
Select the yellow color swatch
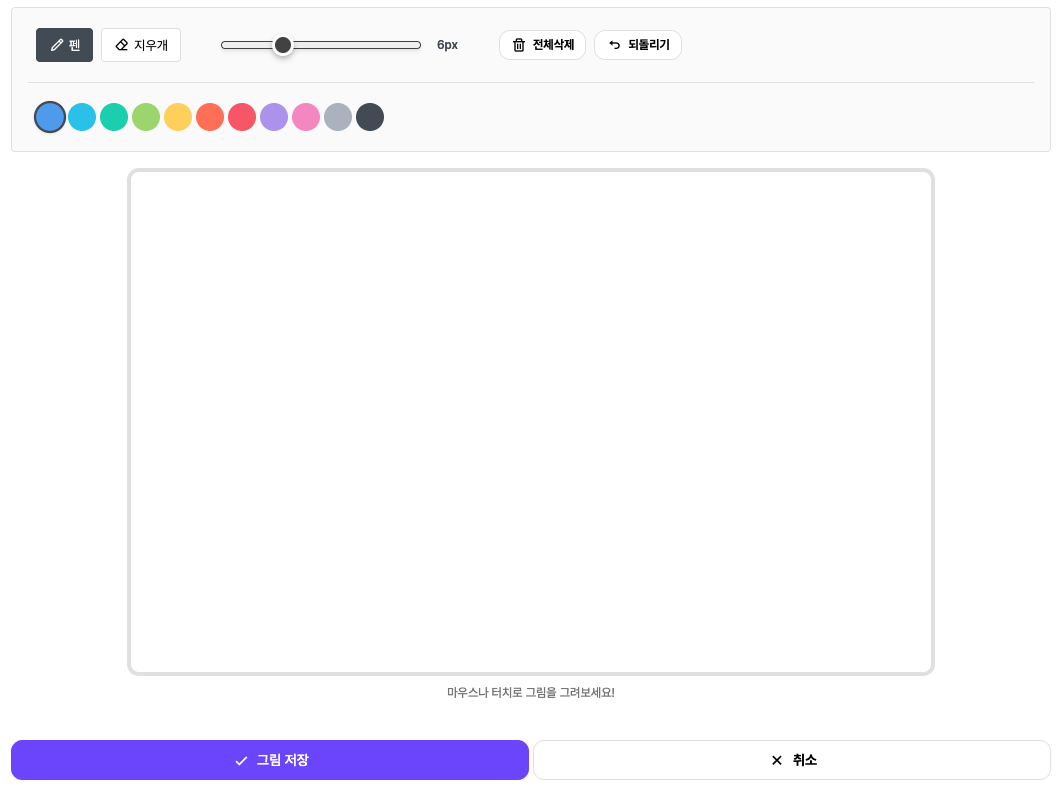point(178,117)
